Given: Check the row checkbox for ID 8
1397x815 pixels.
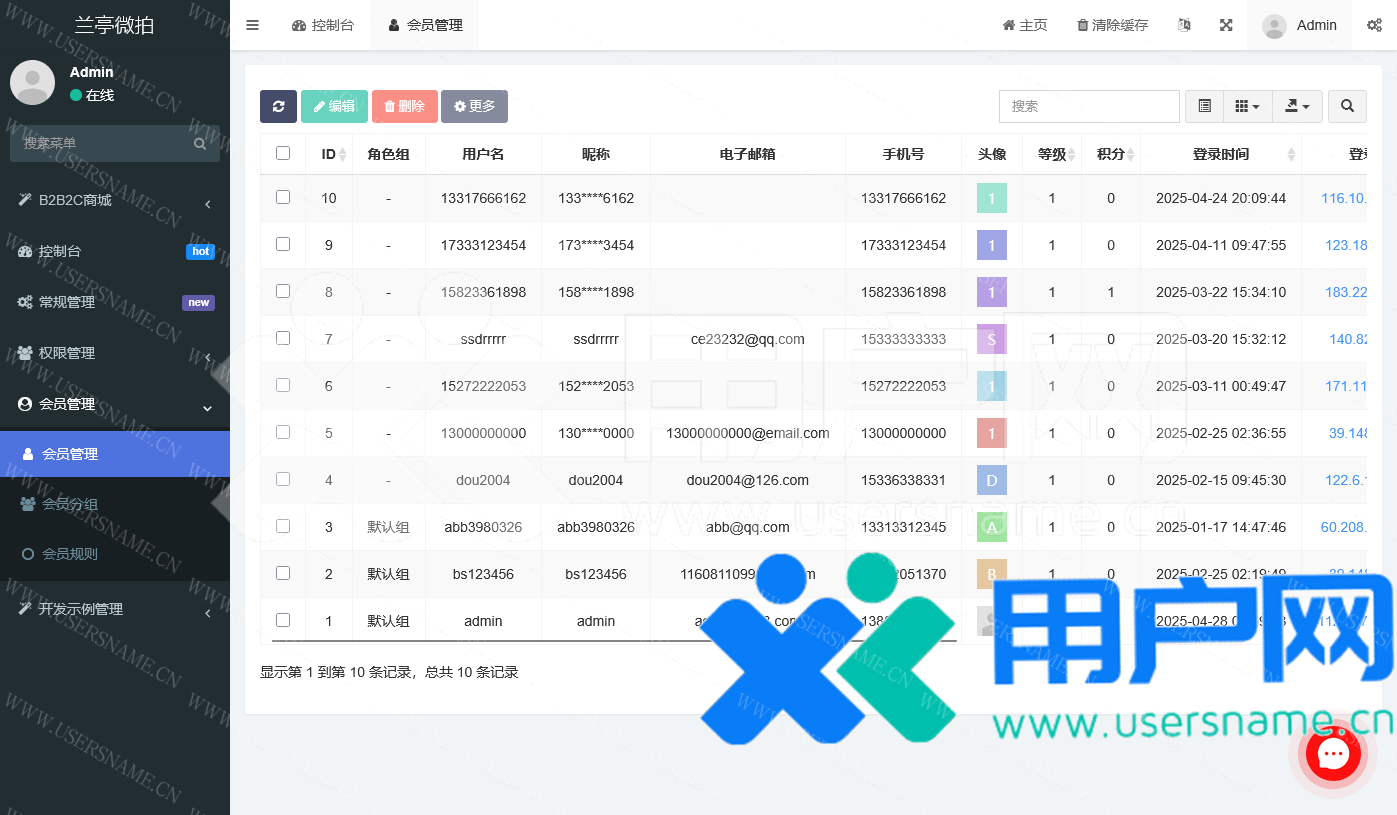Looking at the screenshot, I should (x=283, y=291).
